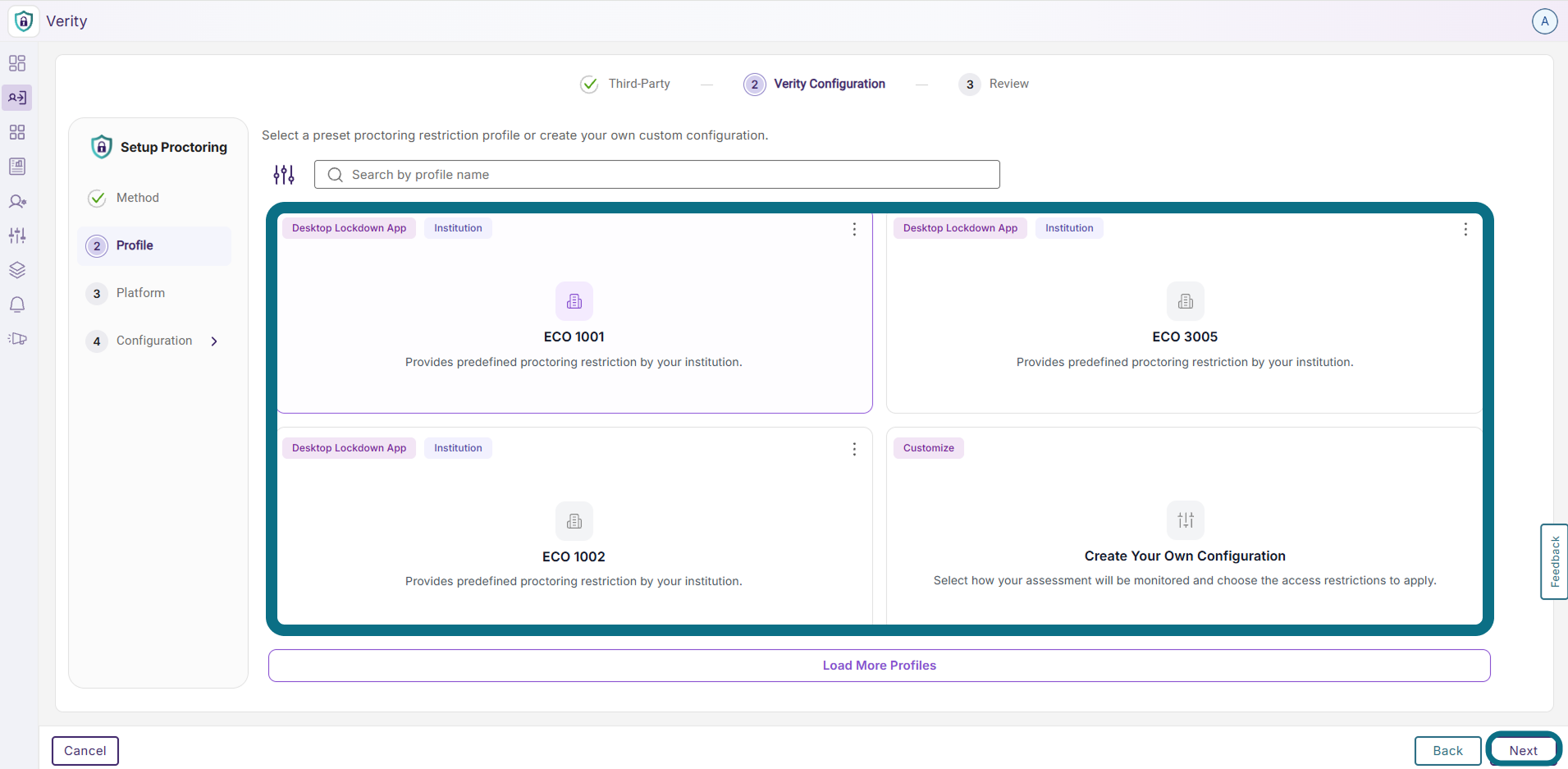Viewport: 1568px width, 769px height.
Task: Click Load More Profiles button
Action: click(880, 666)
